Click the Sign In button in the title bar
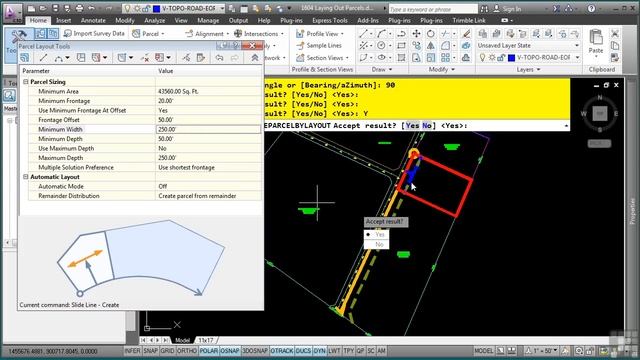640x360 pixels. click(507, 8)
